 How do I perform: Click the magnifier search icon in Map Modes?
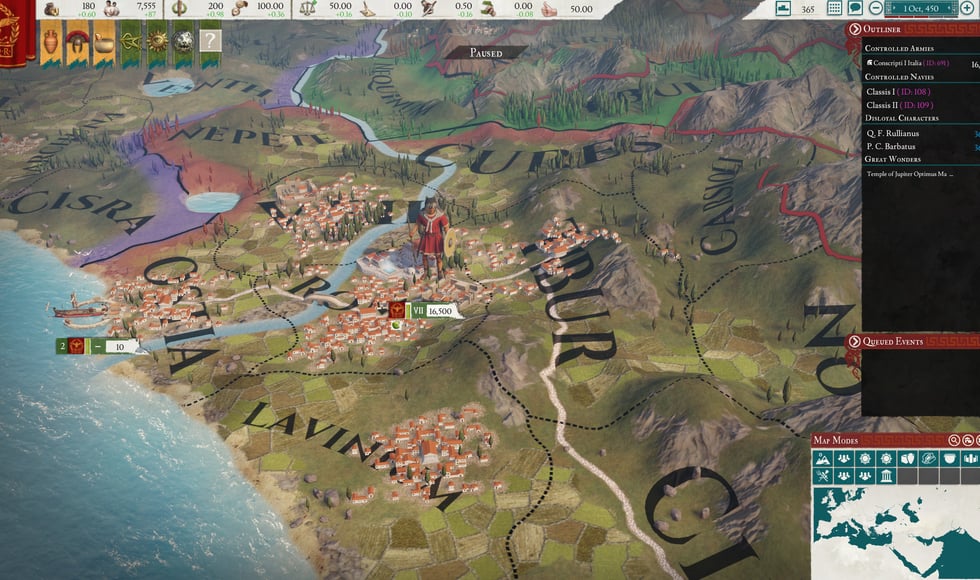coord(954,440)
